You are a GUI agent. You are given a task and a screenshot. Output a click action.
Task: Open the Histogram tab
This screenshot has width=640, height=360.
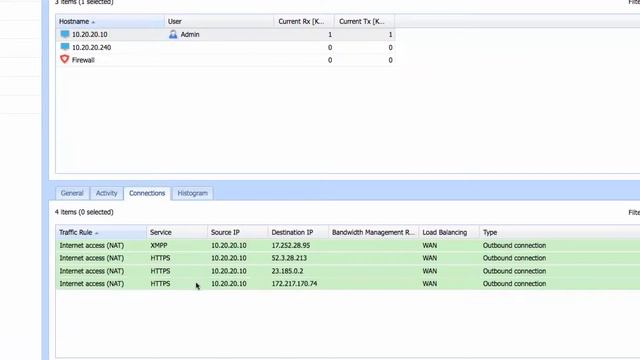click(193, 193)
